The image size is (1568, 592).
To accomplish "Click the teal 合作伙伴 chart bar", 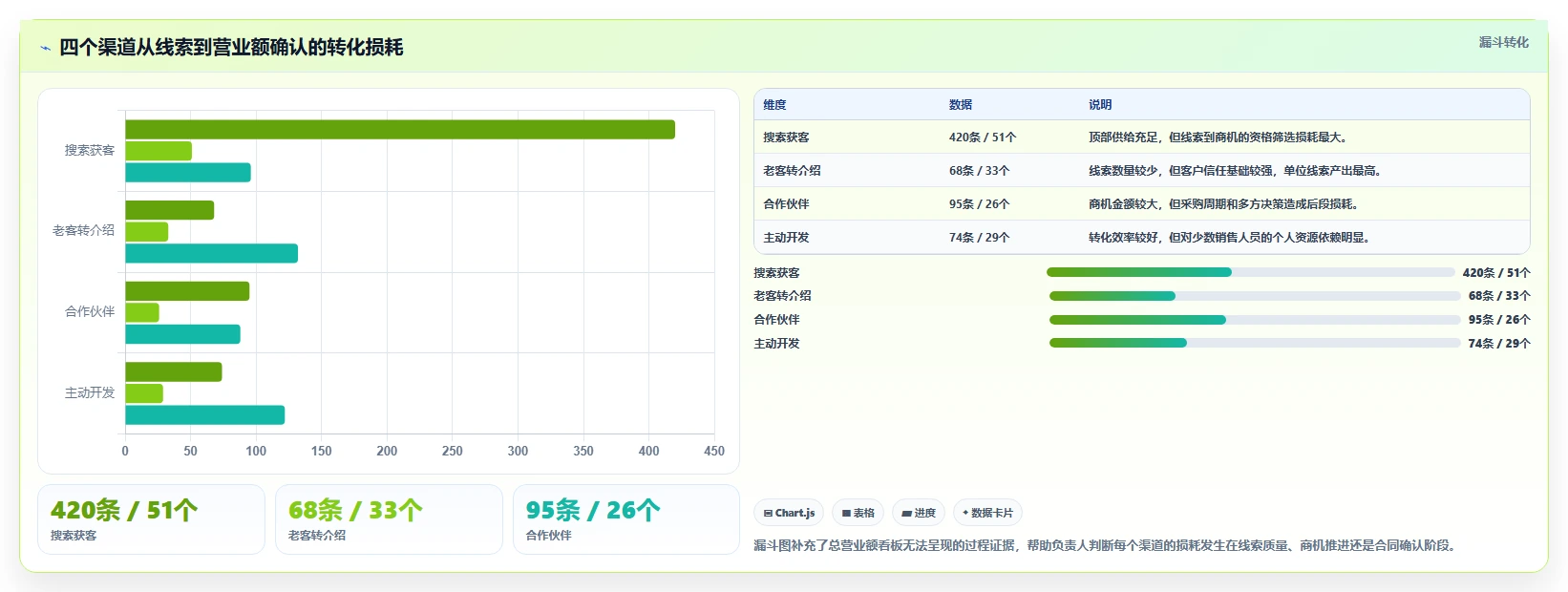I will tap(182, 334).
